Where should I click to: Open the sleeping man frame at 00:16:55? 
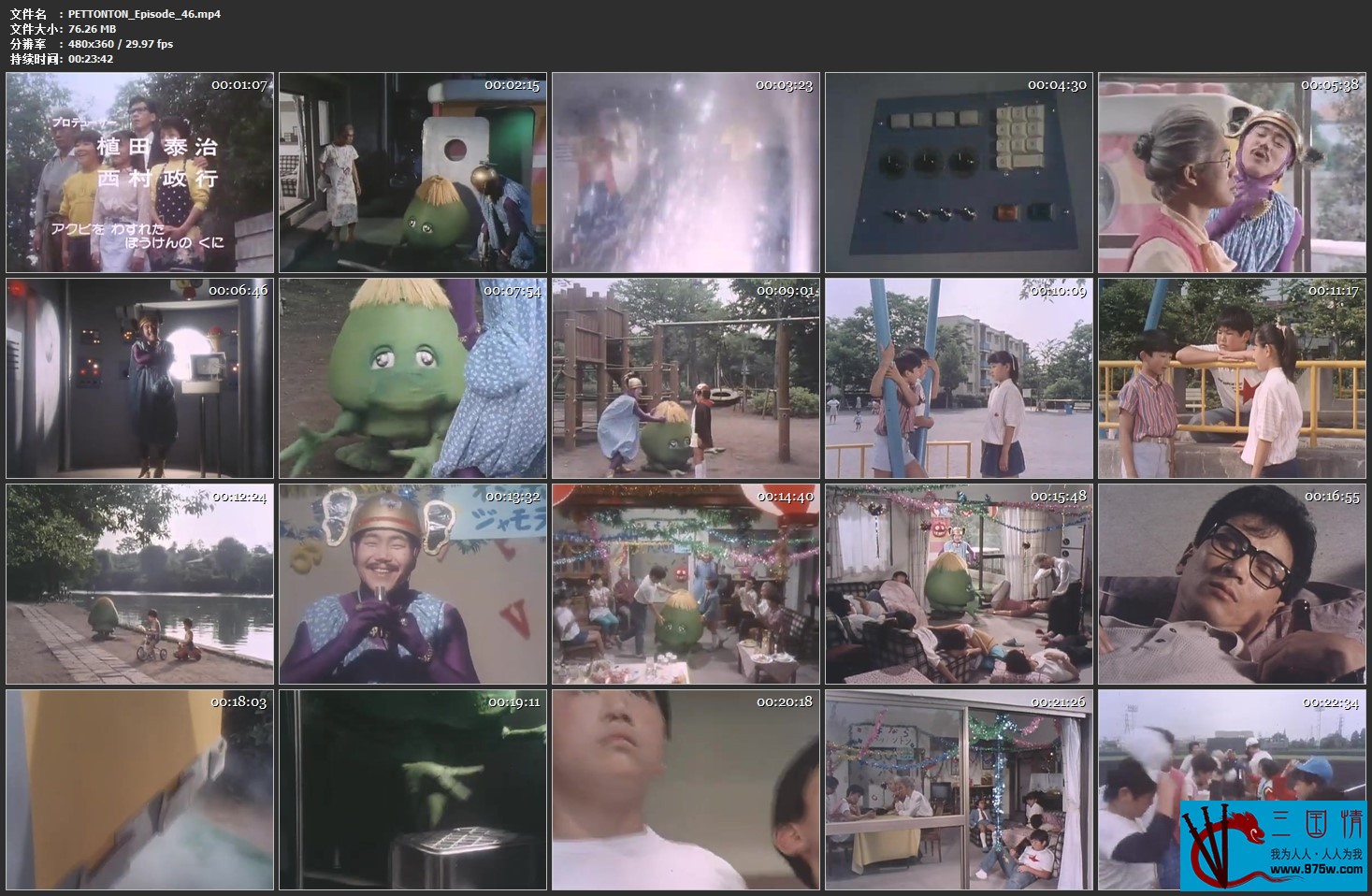1232,585
